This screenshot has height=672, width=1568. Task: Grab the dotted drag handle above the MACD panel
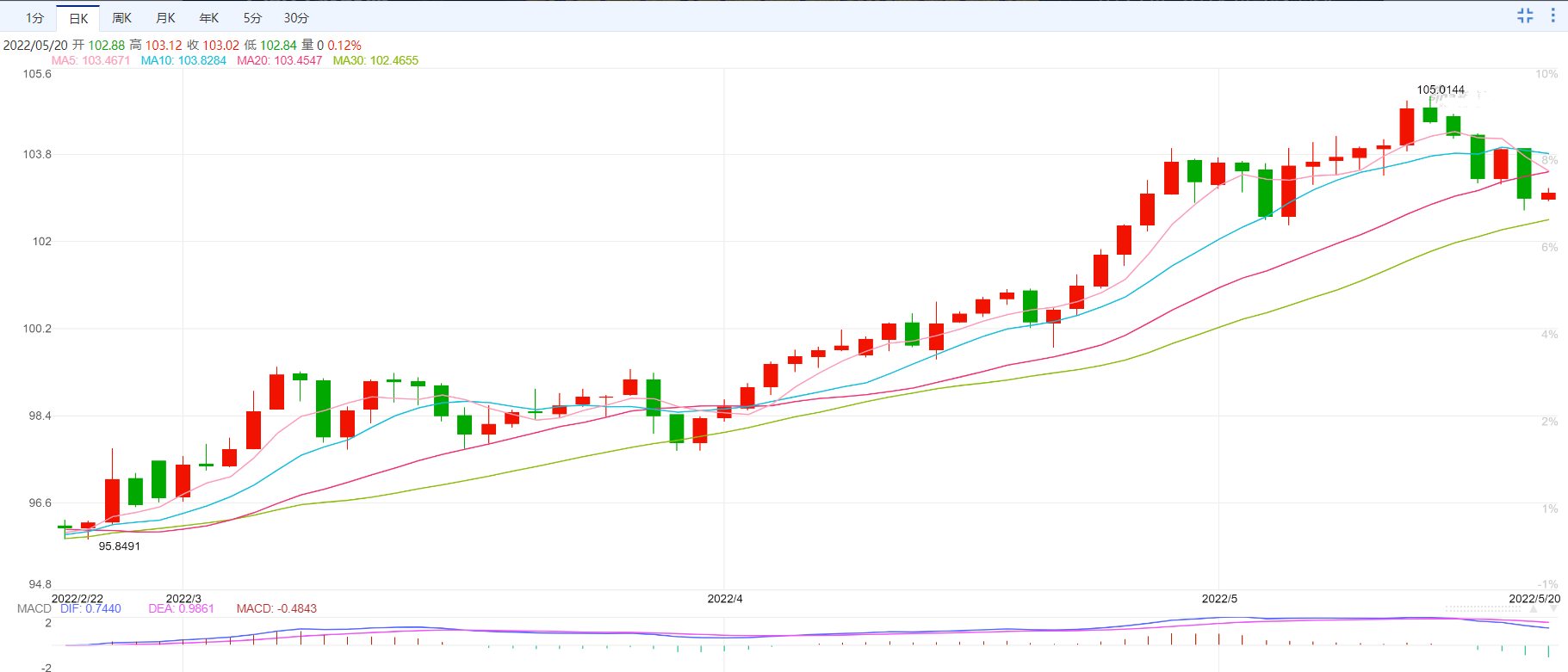point(1483,608)
